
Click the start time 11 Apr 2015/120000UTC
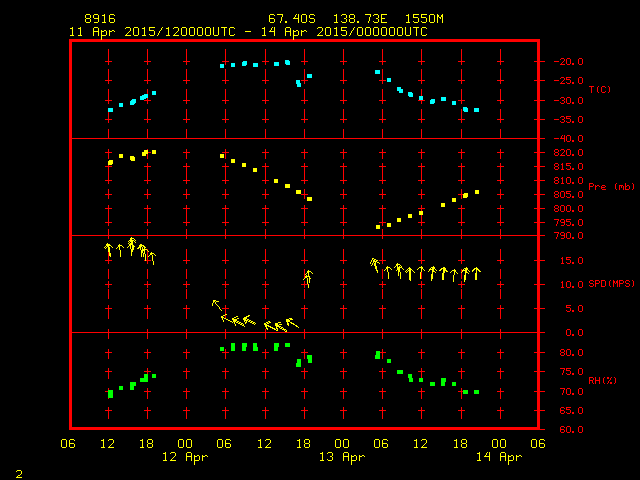(x=152, y=32)
